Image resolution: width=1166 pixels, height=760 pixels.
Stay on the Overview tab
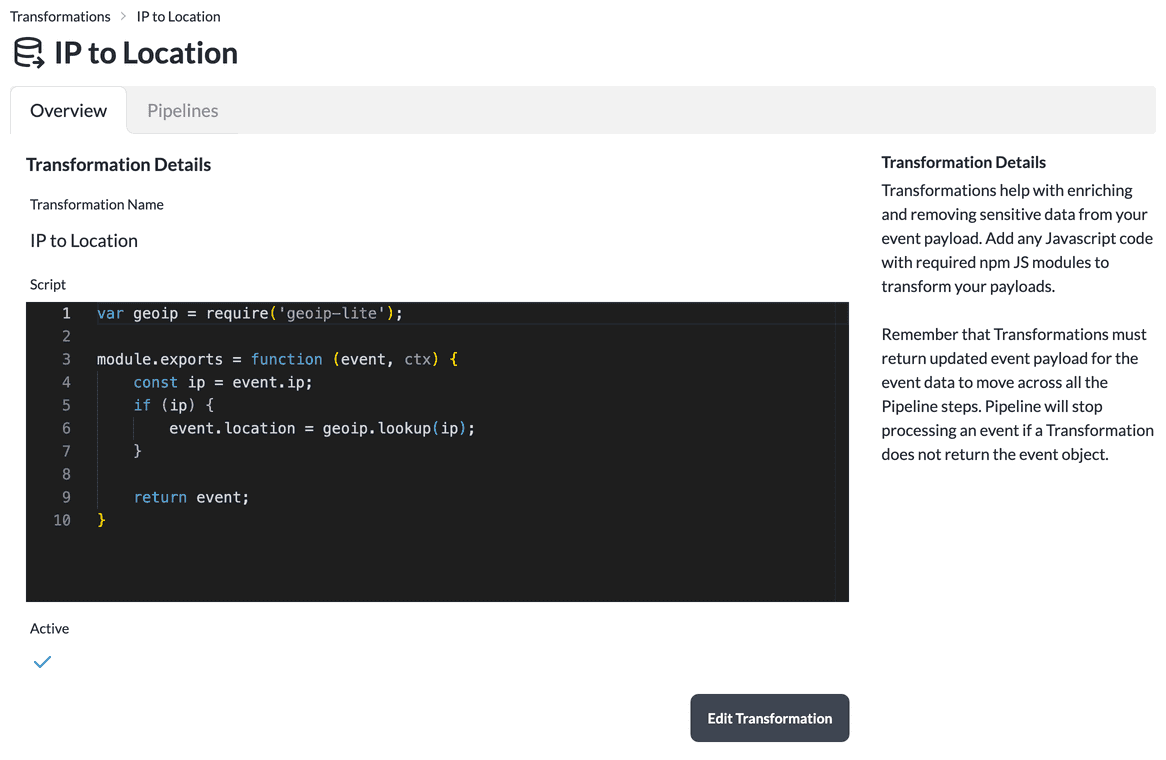pyautogui.click(x=67, y=110)
